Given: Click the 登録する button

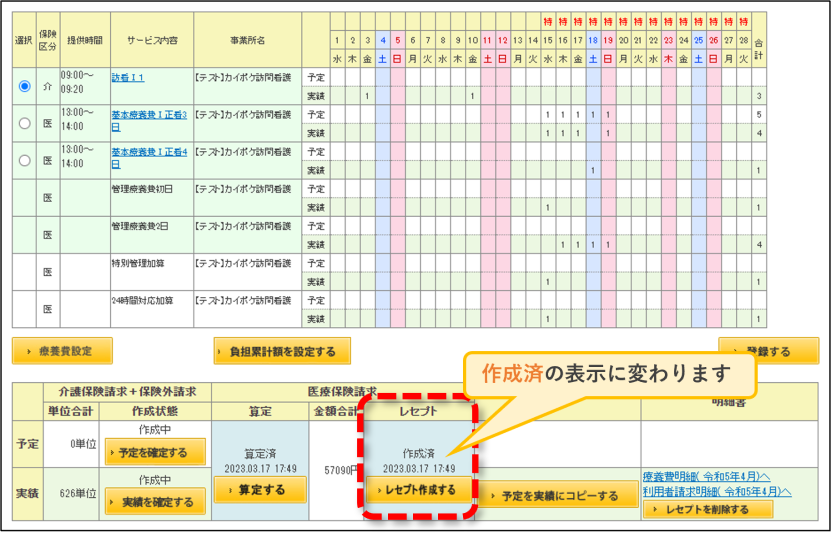Looking at the screenshot, I should click(x=768, y=351).
